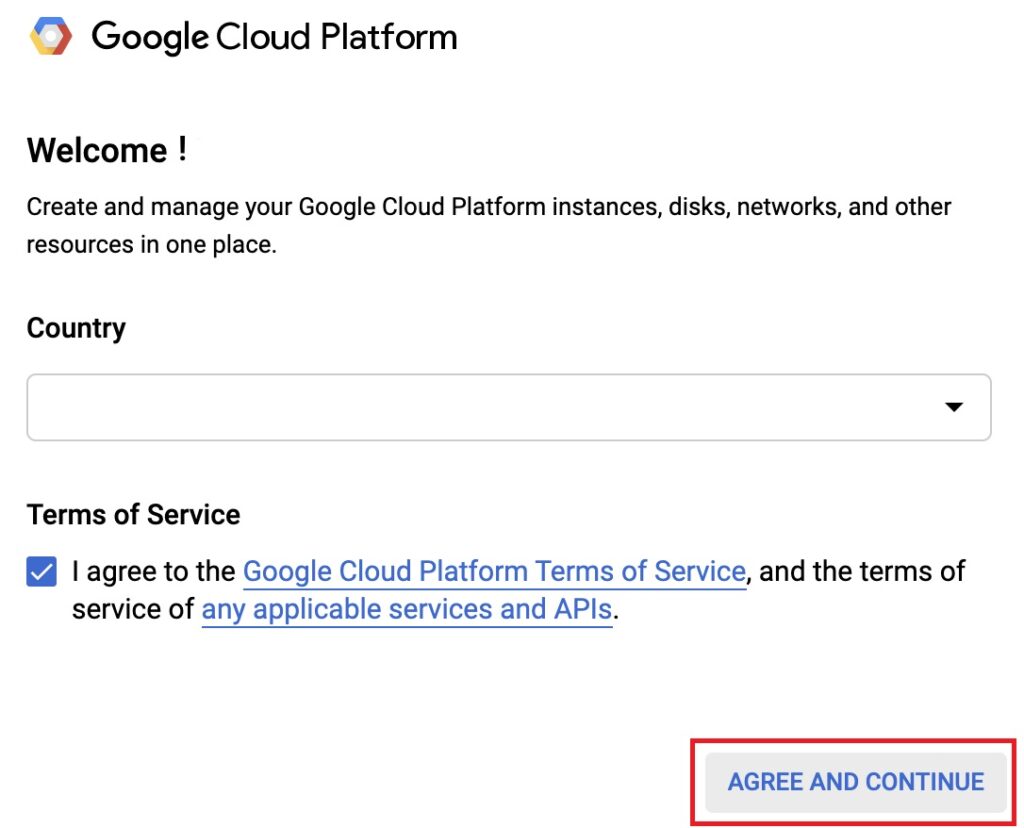Uncheck the Terms of Service agreement checkbox
The image size is (1024, 828).
coord(41,572)
